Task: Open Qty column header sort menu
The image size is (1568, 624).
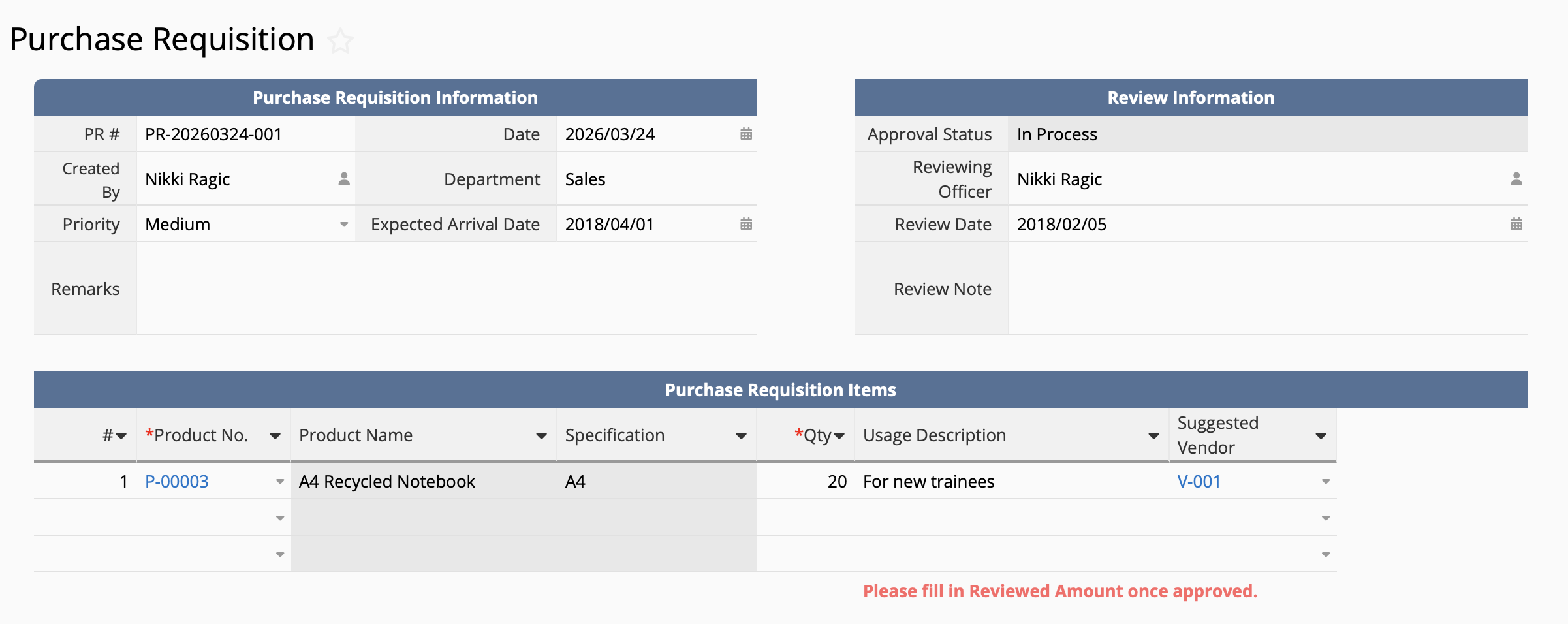Action: pyautogui.click(x=839, y=436)
